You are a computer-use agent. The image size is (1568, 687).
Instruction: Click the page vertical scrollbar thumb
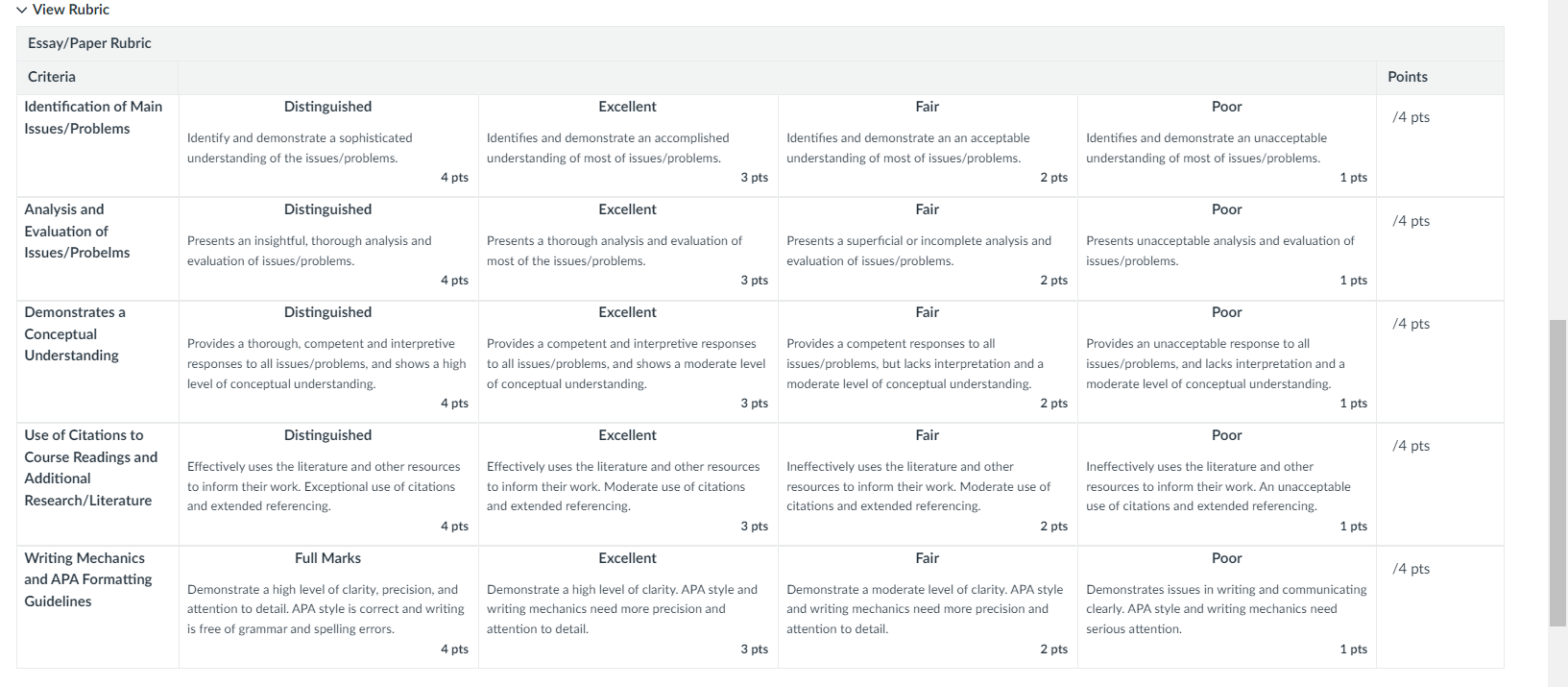tap(1558, 473)
